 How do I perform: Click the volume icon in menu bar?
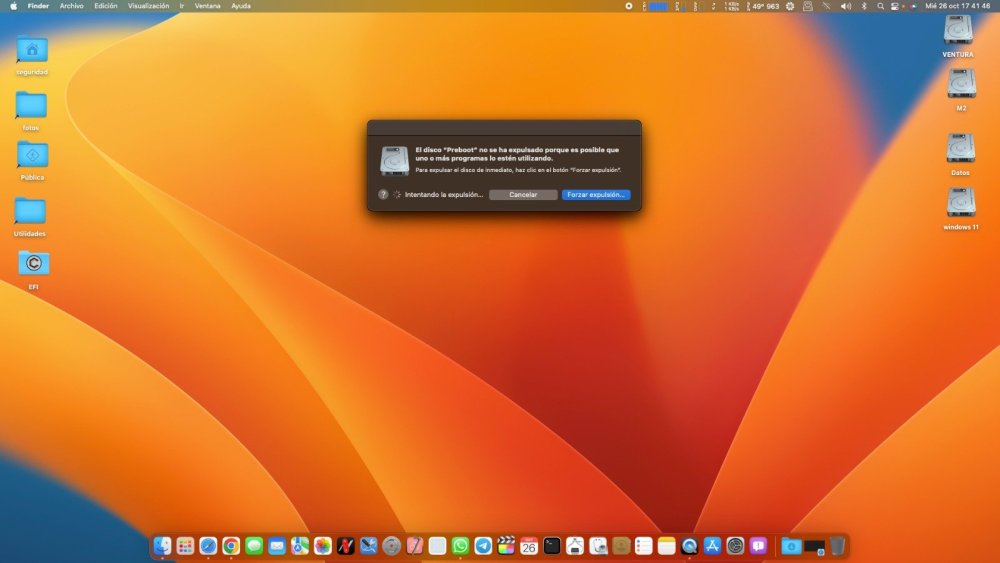(x=846, y=6)
